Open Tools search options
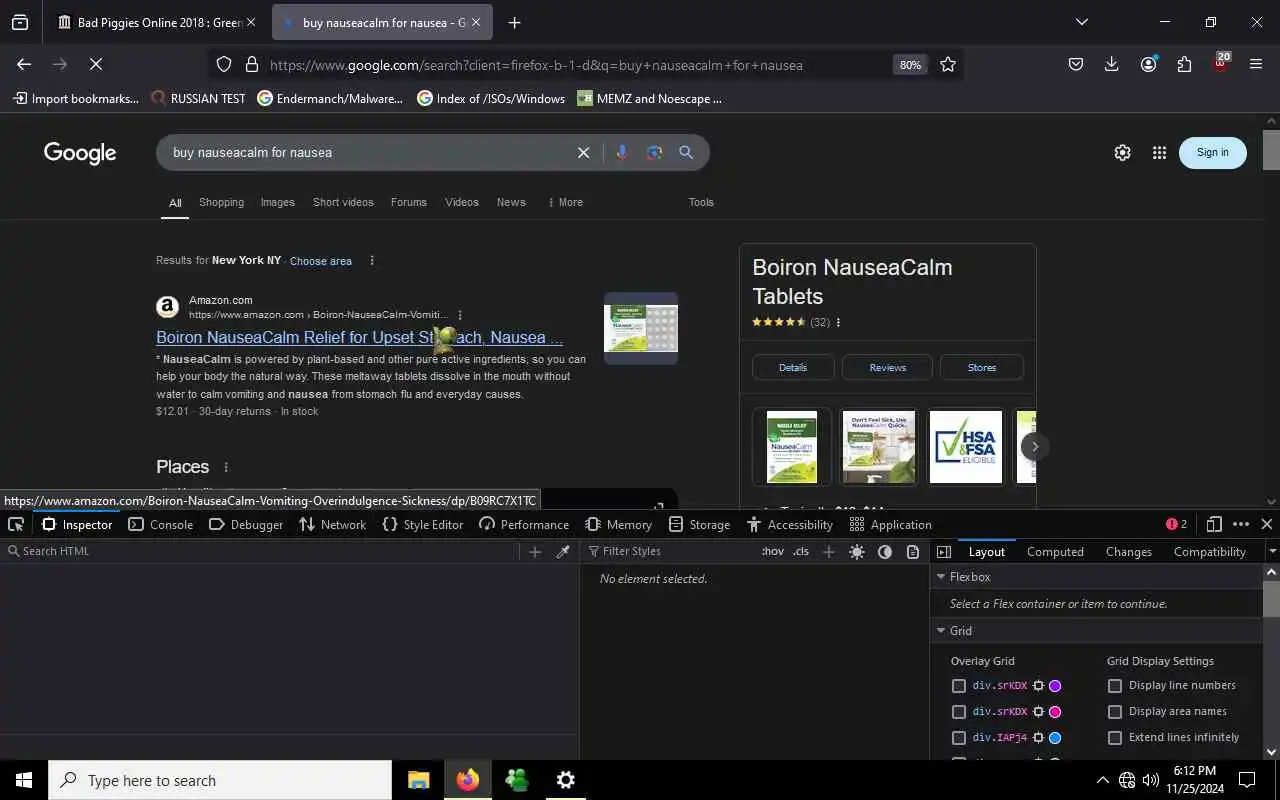Viewport: 1280px width, 800px height. 701,202
